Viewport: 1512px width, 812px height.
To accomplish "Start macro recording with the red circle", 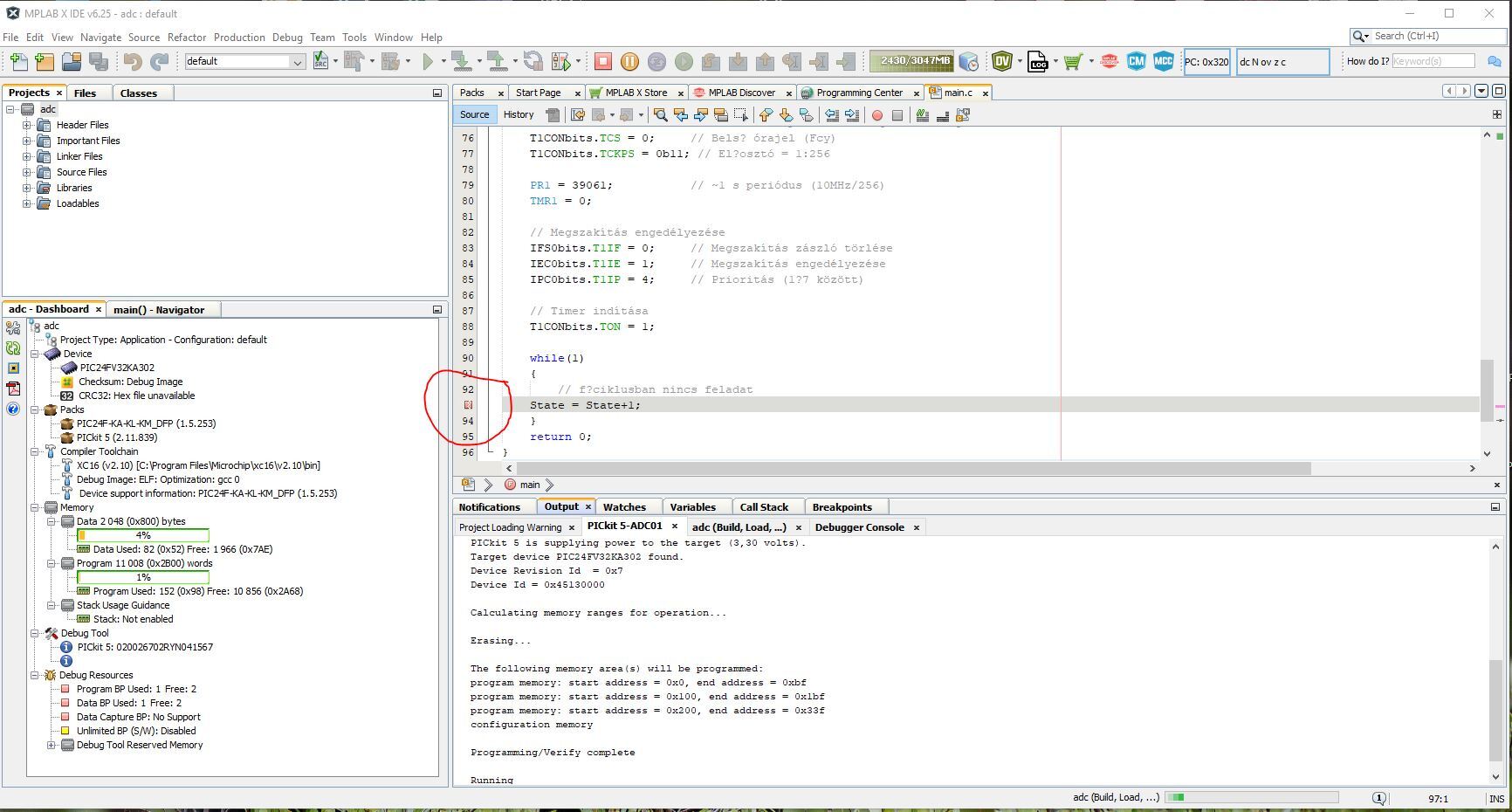I will click(x=876, y=115).
